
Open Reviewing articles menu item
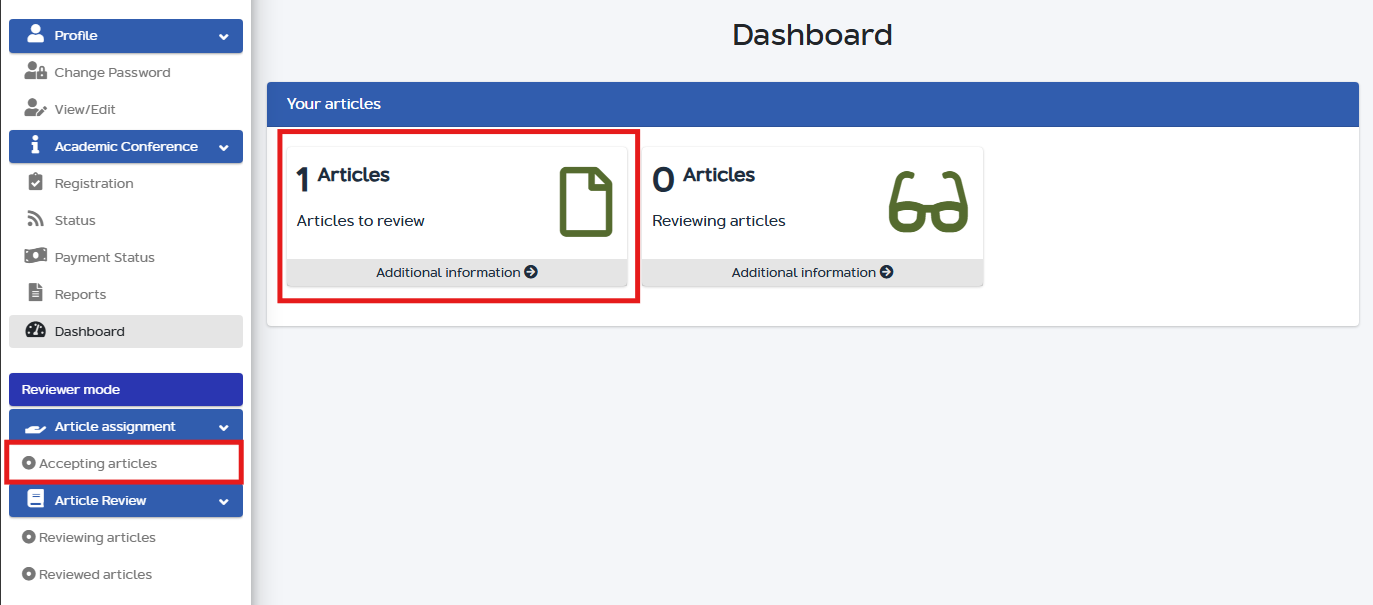(97, 537)
